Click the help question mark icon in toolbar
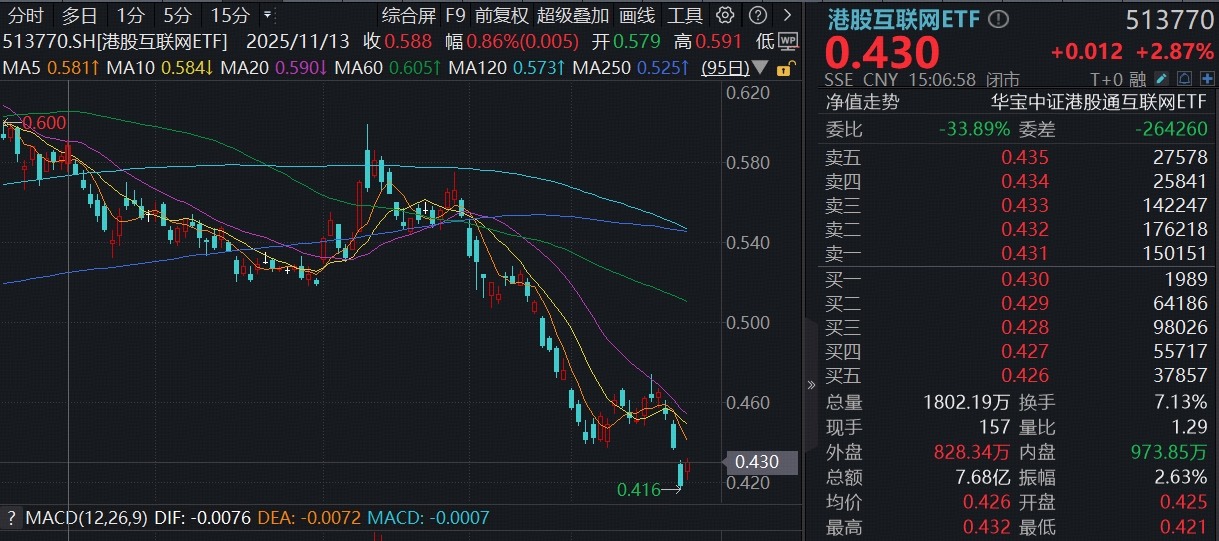Image resolution: width=1219 pixels, height=541 pixels. click(x=759, y=15)
